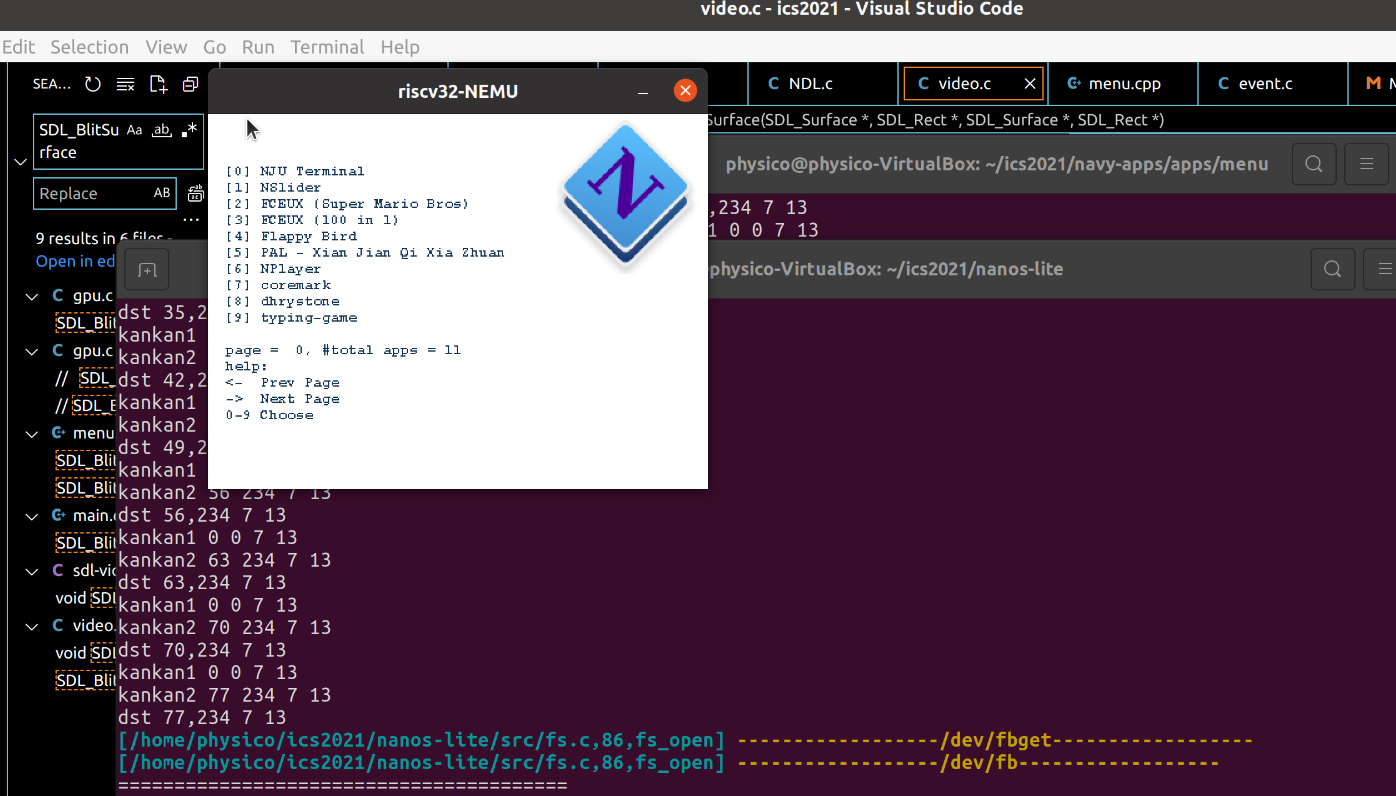This screenshot has width=1396, height=796.
Task: Click typing-game entry in NEMU menu
Action: tap(291, 318)
